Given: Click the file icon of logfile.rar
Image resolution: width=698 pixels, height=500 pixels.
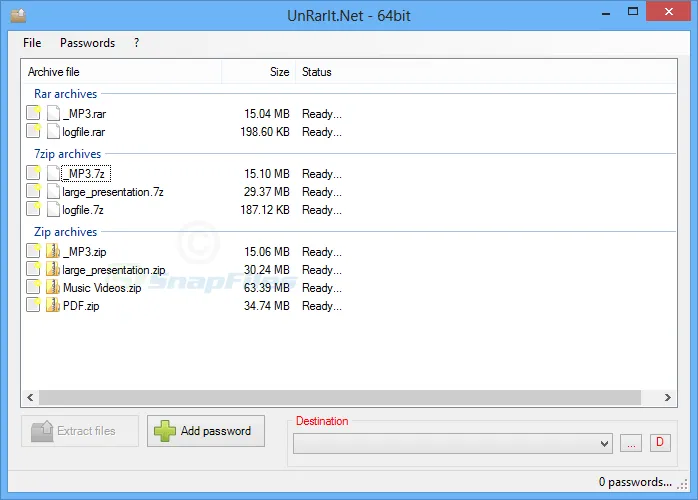Looking at the screenshot, I should pos(53,131).
